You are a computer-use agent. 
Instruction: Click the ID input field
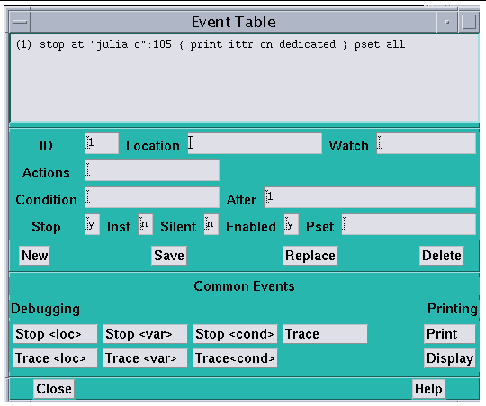coord(102,143)
